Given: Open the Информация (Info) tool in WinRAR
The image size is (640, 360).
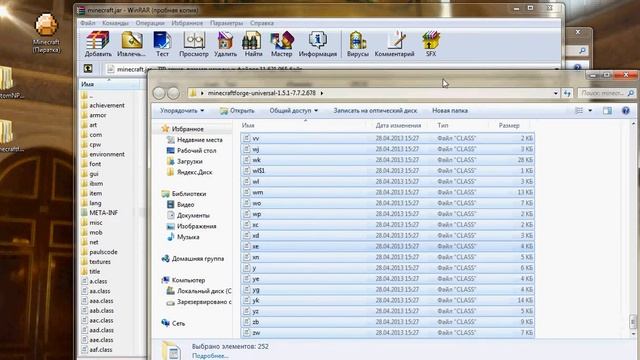Looking at the screenshot, I should click(318, 44).
